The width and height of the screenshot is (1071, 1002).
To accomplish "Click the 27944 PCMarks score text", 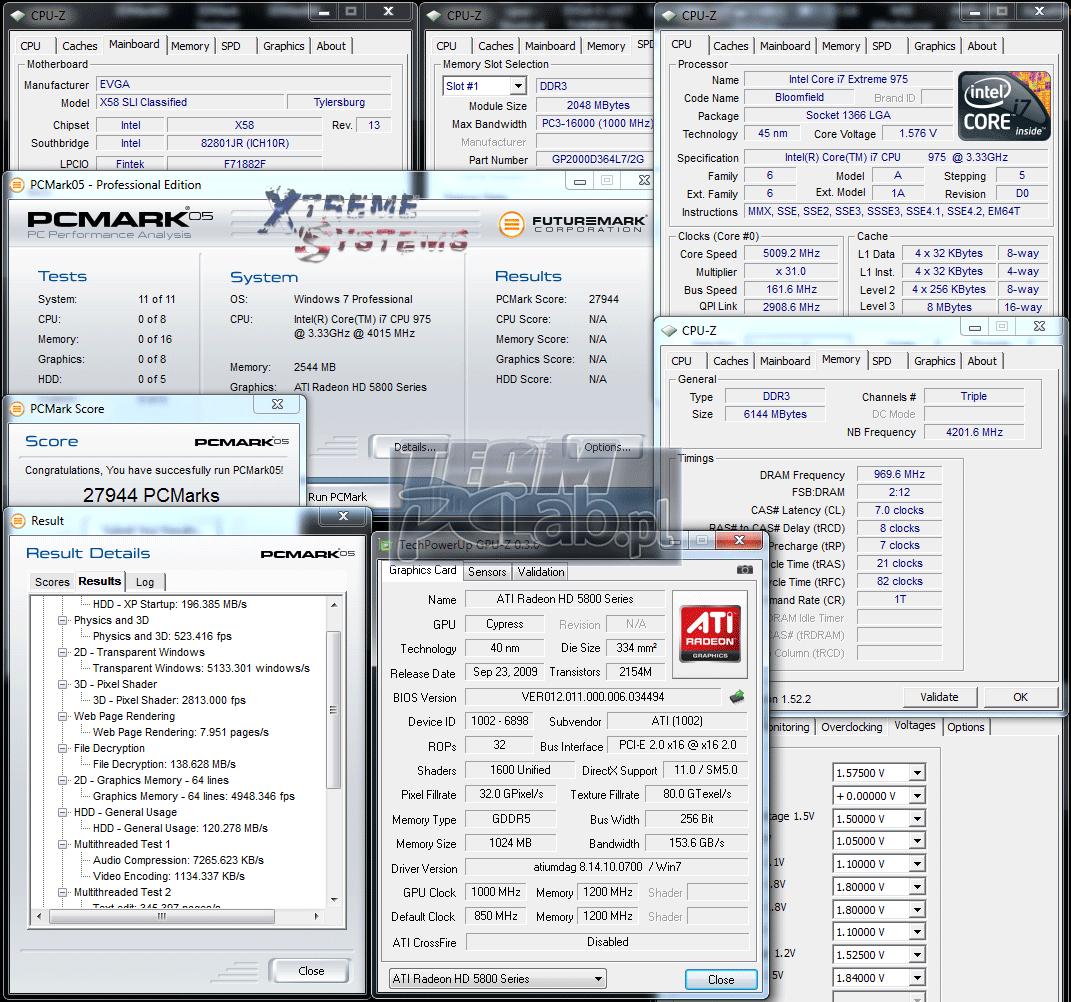I will (x=151, y=495).
